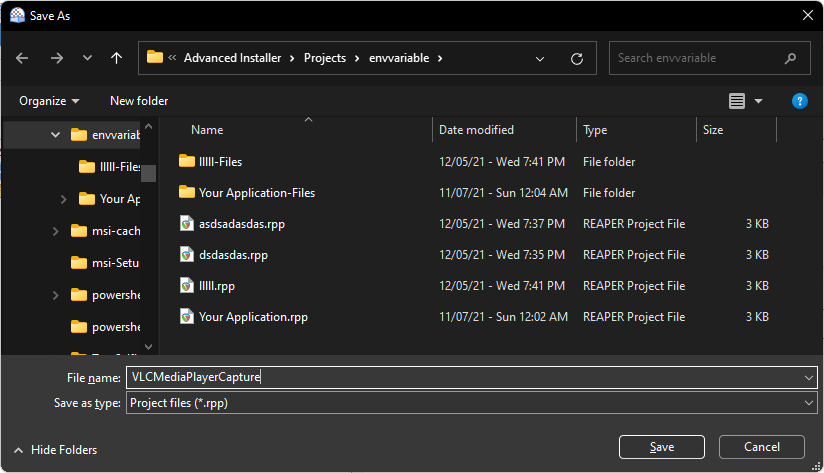Sort by Name column header
Viewport: 824px width, 473px height.
point(207,130)
